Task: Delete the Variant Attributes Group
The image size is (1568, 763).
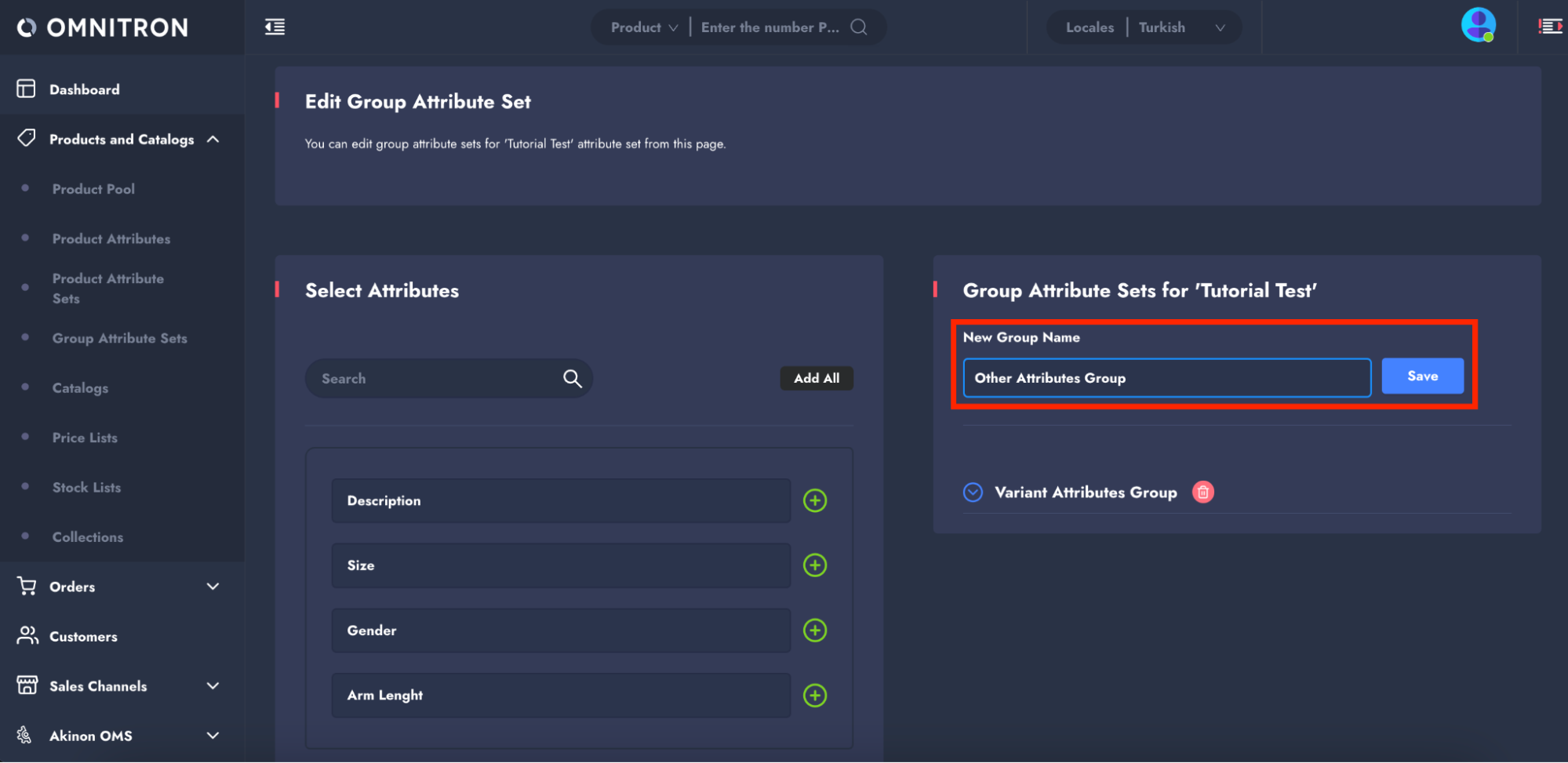Action: [1202, 492]
